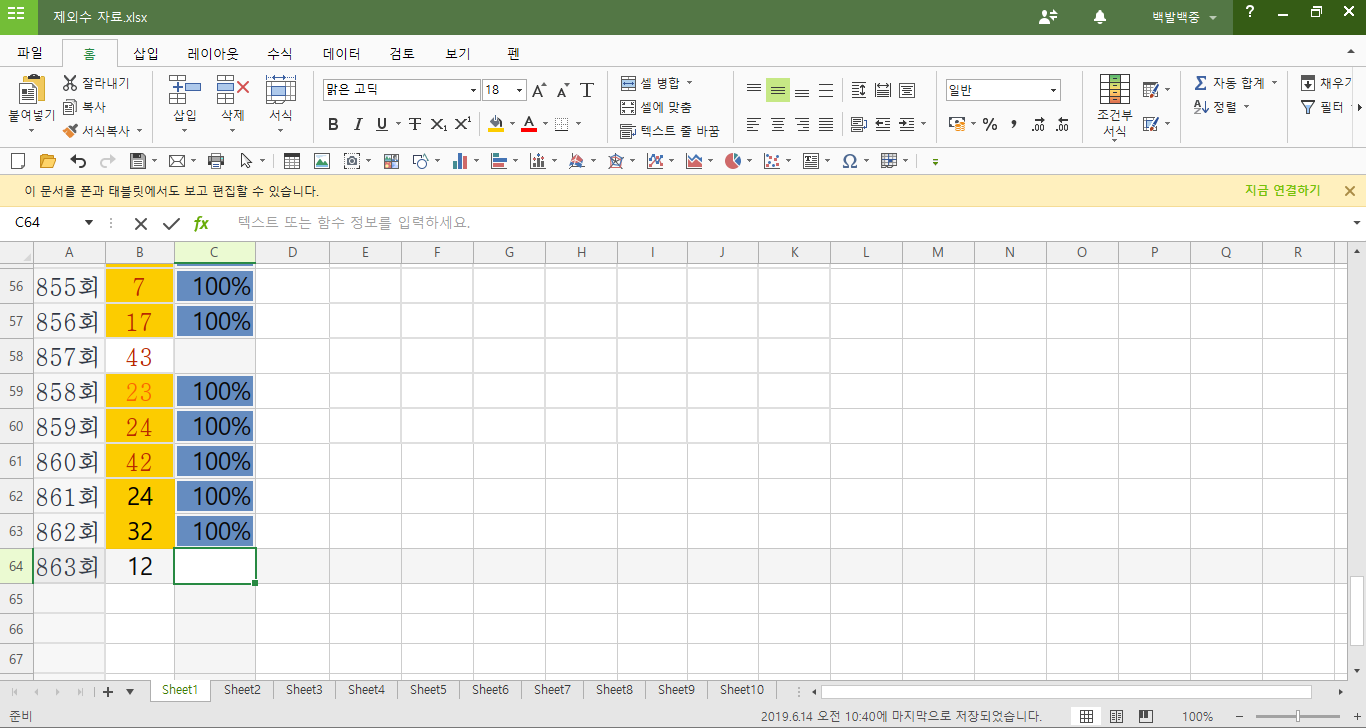
Task: Click the print icon in the quick toolbar
Action: tap(215, 161)
